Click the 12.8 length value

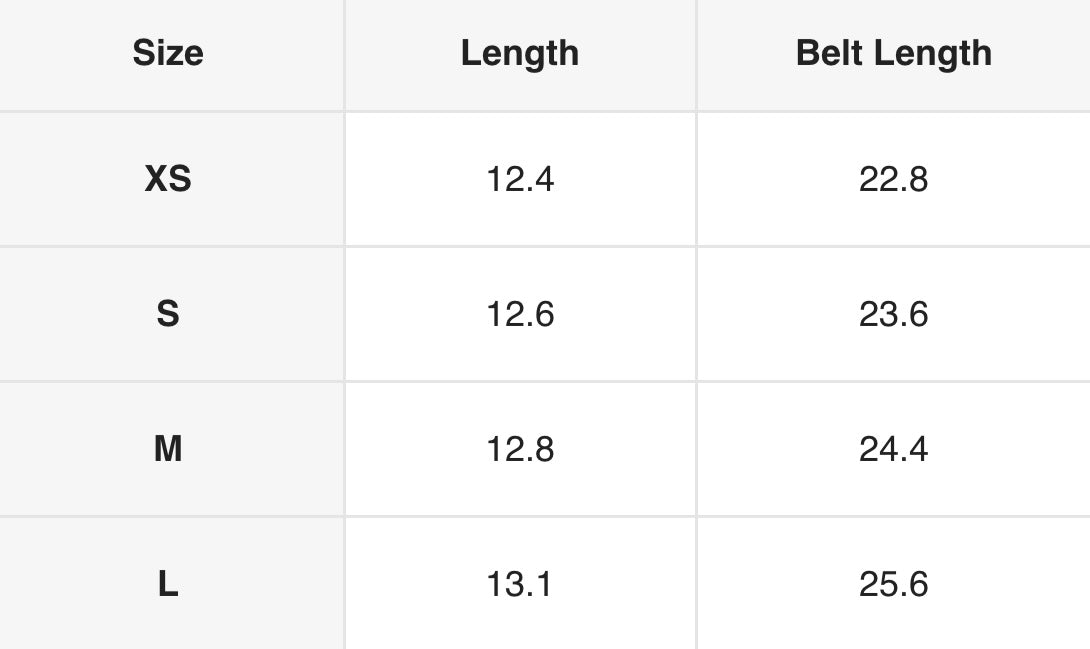520,448
